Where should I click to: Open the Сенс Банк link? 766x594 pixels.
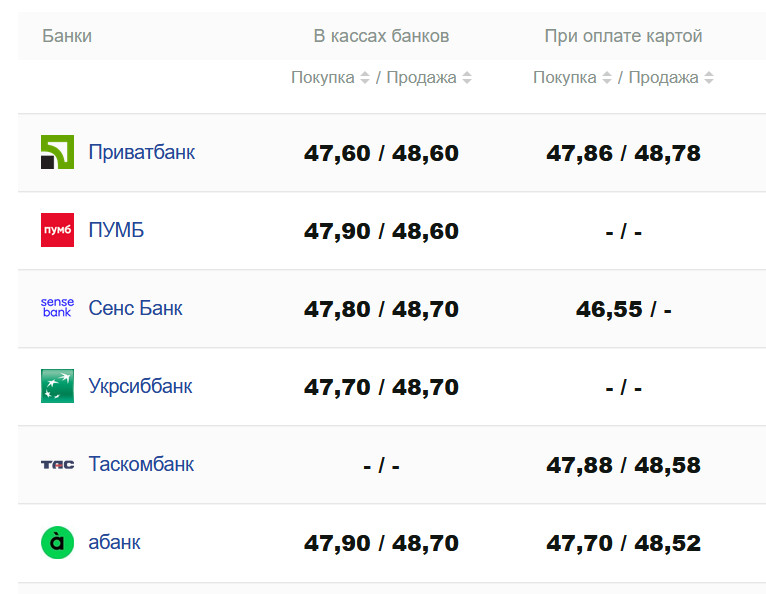tap(135, 308)
